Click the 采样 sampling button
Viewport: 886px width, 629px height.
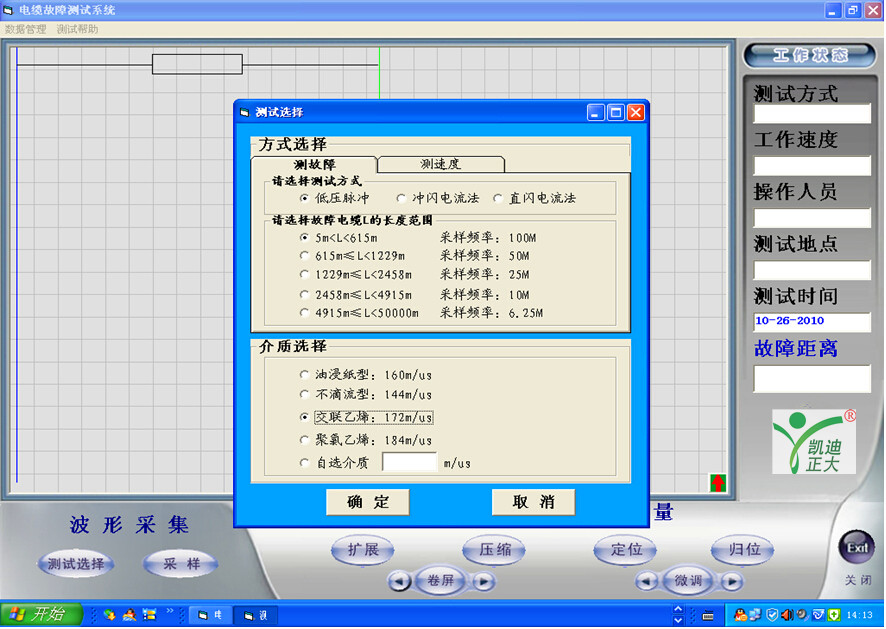click(180, 565)
